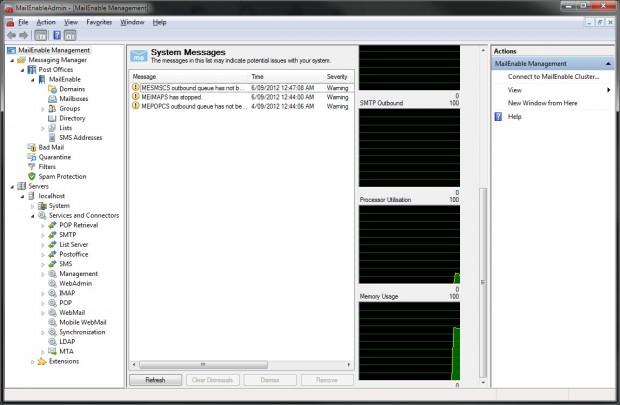Image resolution: width=620 pixels, height=405 pixels.
Task: Open the Favorites menu
Action: pos(99,23)
